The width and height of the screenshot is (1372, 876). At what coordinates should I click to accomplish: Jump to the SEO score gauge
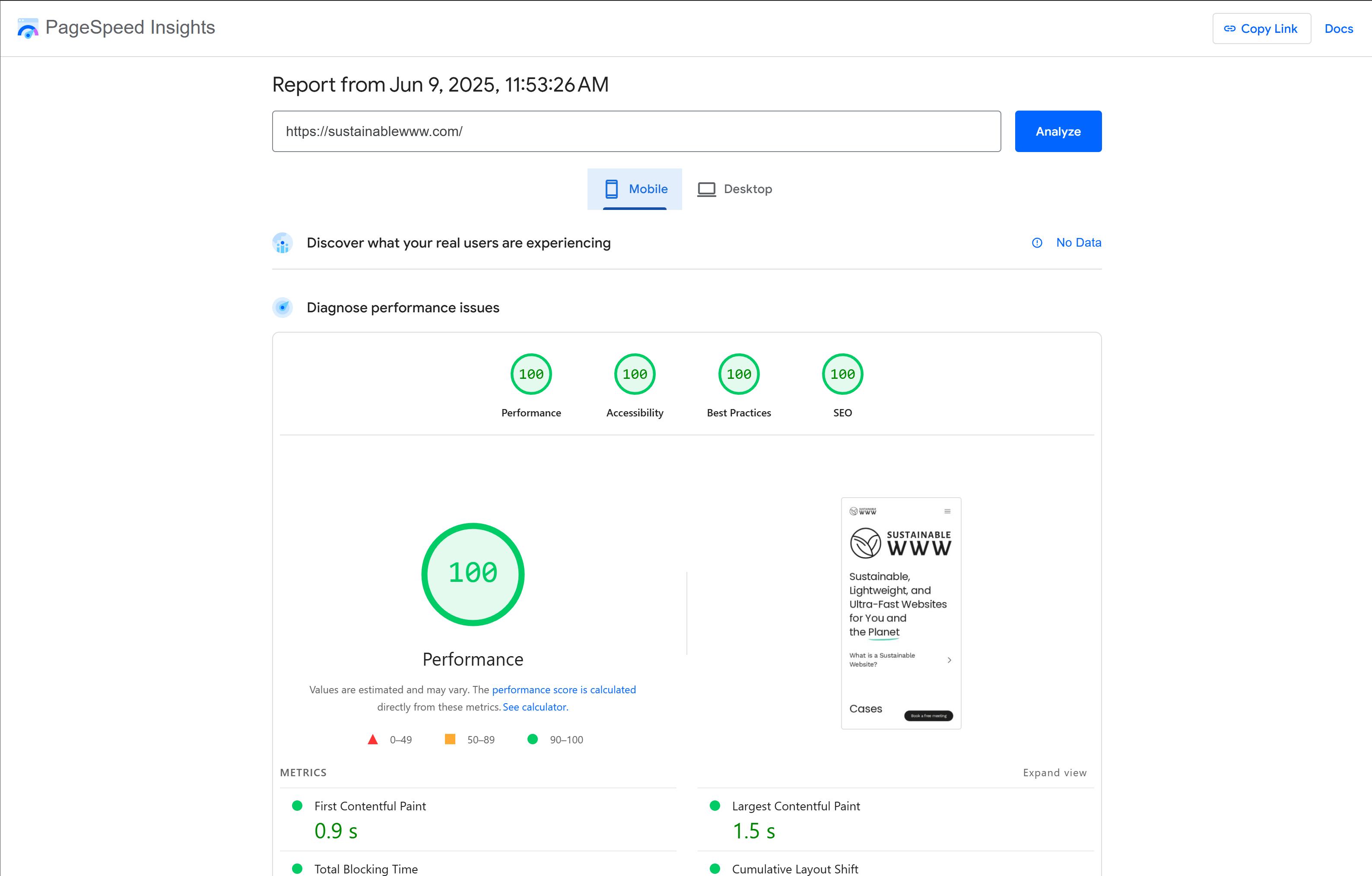tap(843, 374)
